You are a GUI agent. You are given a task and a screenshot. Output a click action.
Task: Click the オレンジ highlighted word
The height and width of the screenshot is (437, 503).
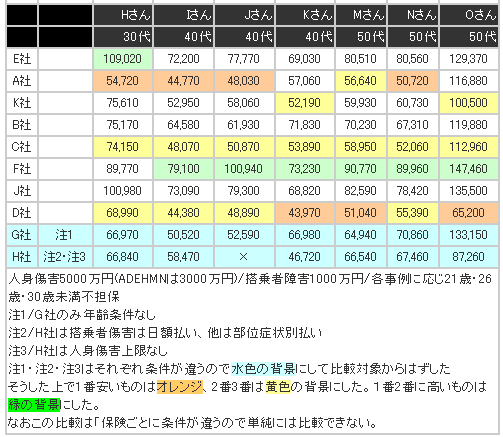[x=180, y=387]
